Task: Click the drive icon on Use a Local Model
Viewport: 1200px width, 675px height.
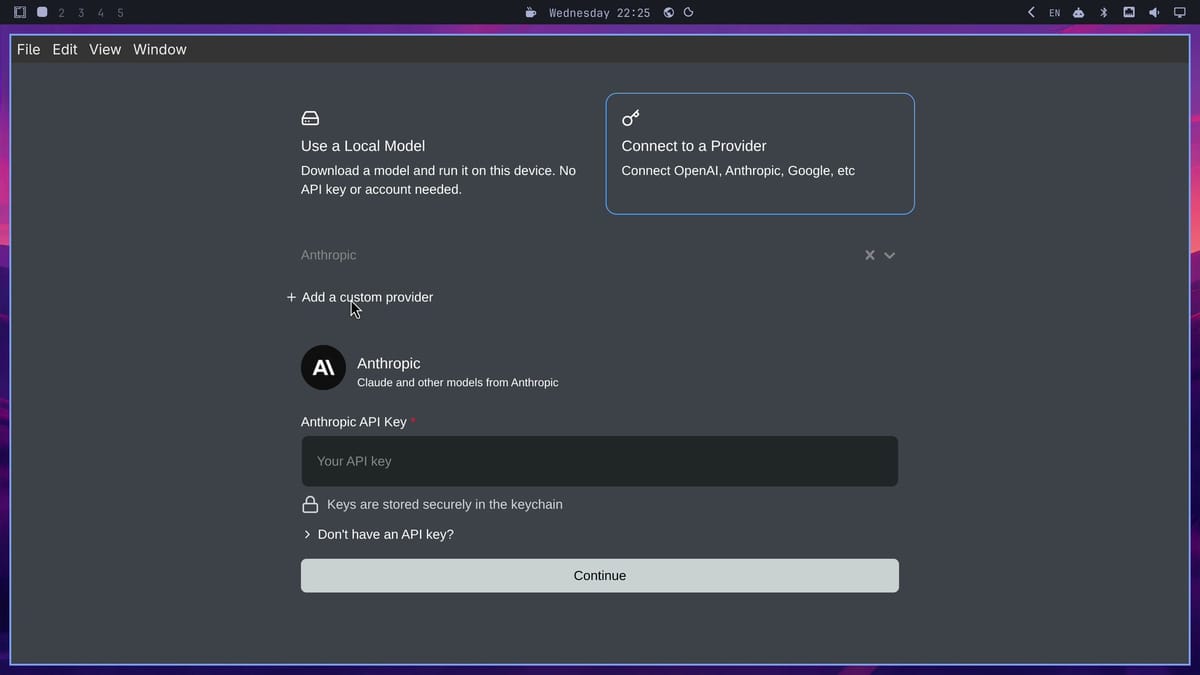Action: tap(310, 118)
